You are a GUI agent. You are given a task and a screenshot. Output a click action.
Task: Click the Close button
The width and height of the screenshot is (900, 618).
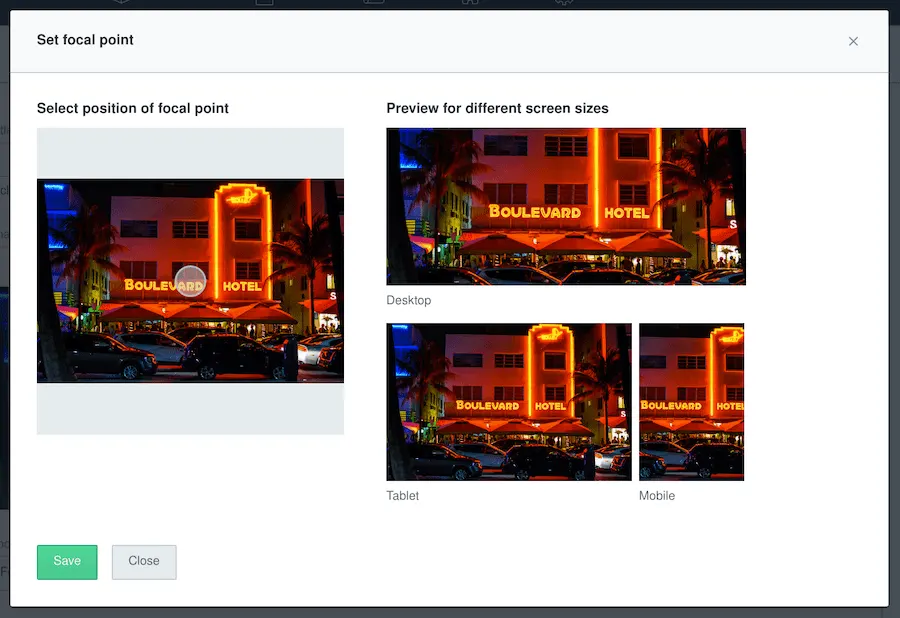pos(144,562)
